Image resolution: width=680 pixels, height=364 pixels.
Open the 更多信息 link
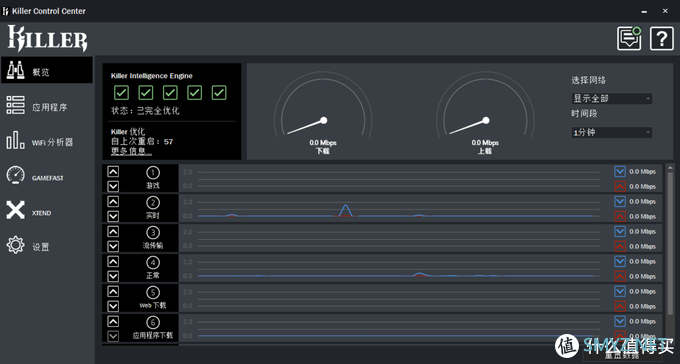(131, 151)
